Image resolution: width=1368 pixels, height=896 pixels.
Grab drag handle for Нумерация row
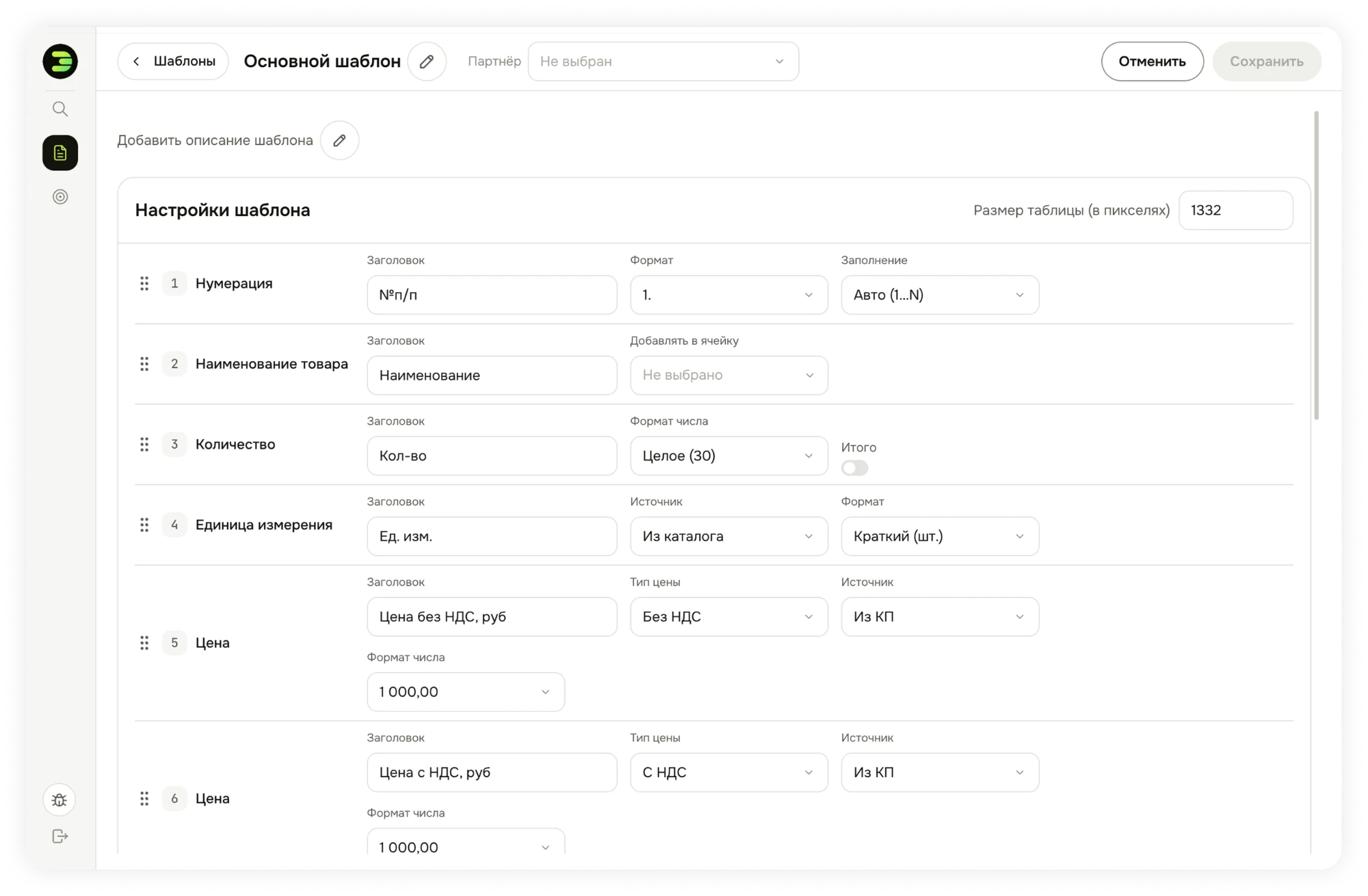144,283
